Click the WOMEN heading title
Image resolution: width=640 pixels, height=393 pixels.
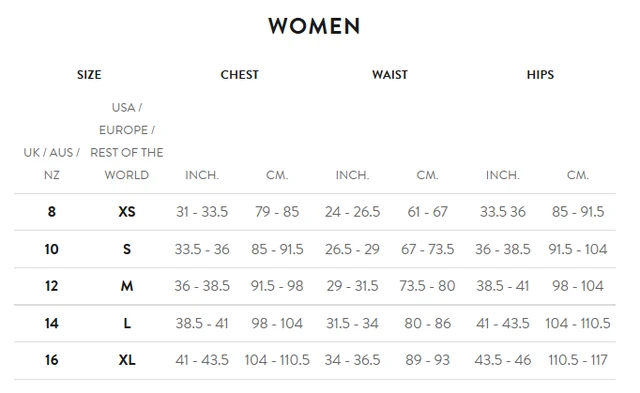click(x=314, y=26)
